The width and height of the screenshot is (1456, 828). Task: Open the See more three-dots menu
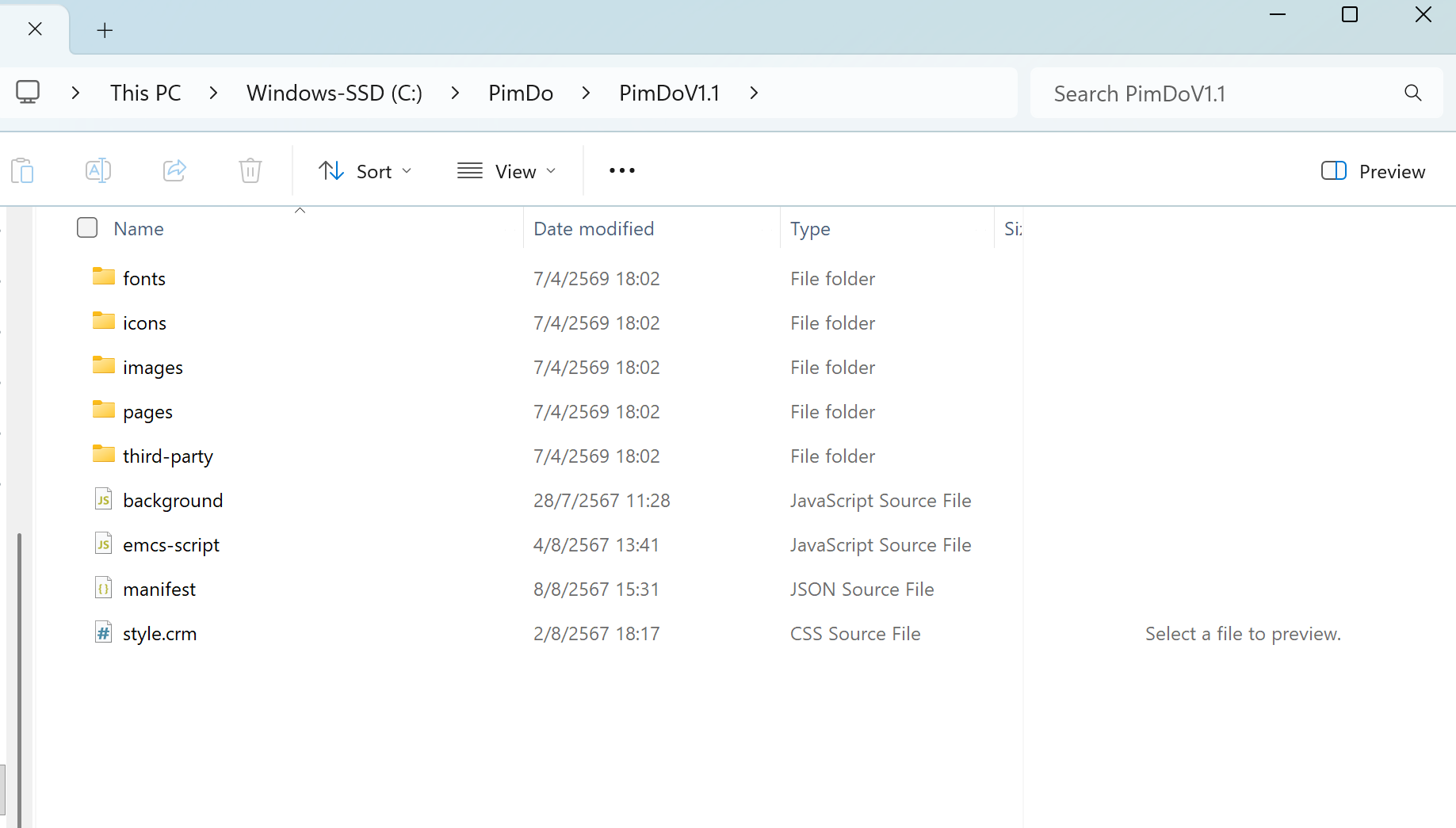point(622,171)
